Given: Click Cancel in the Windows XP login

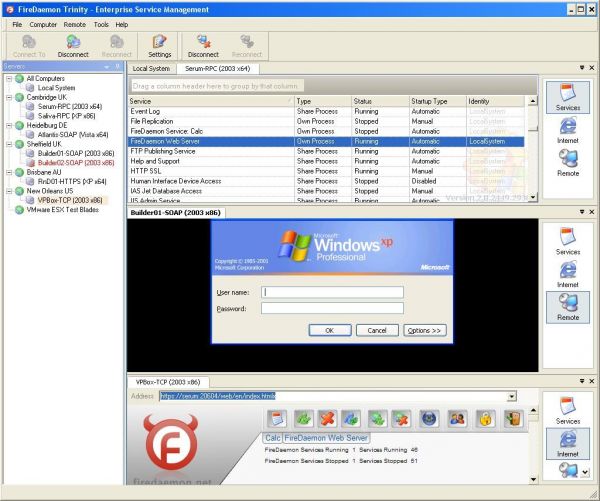Looking at the screenshot, I should [x=377, y=330].
